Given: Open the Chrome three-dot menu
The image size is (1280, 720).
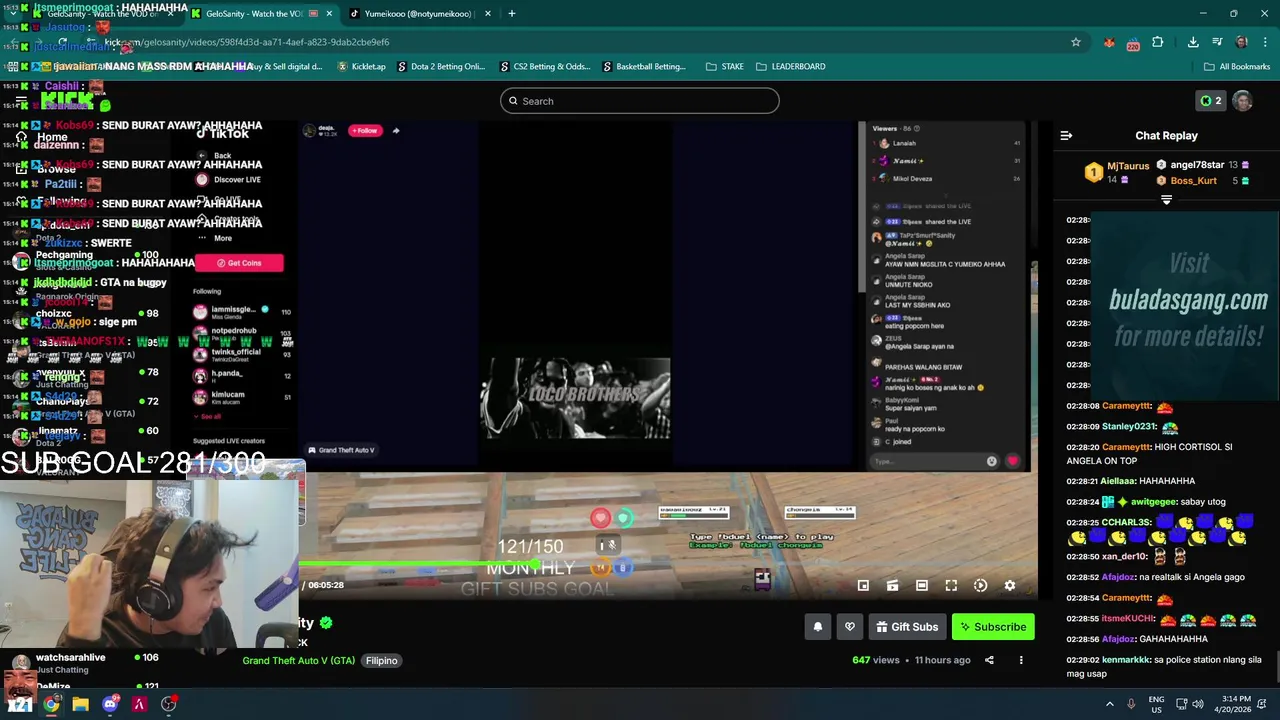Looking at the screenshot, I should (1265, 42).
